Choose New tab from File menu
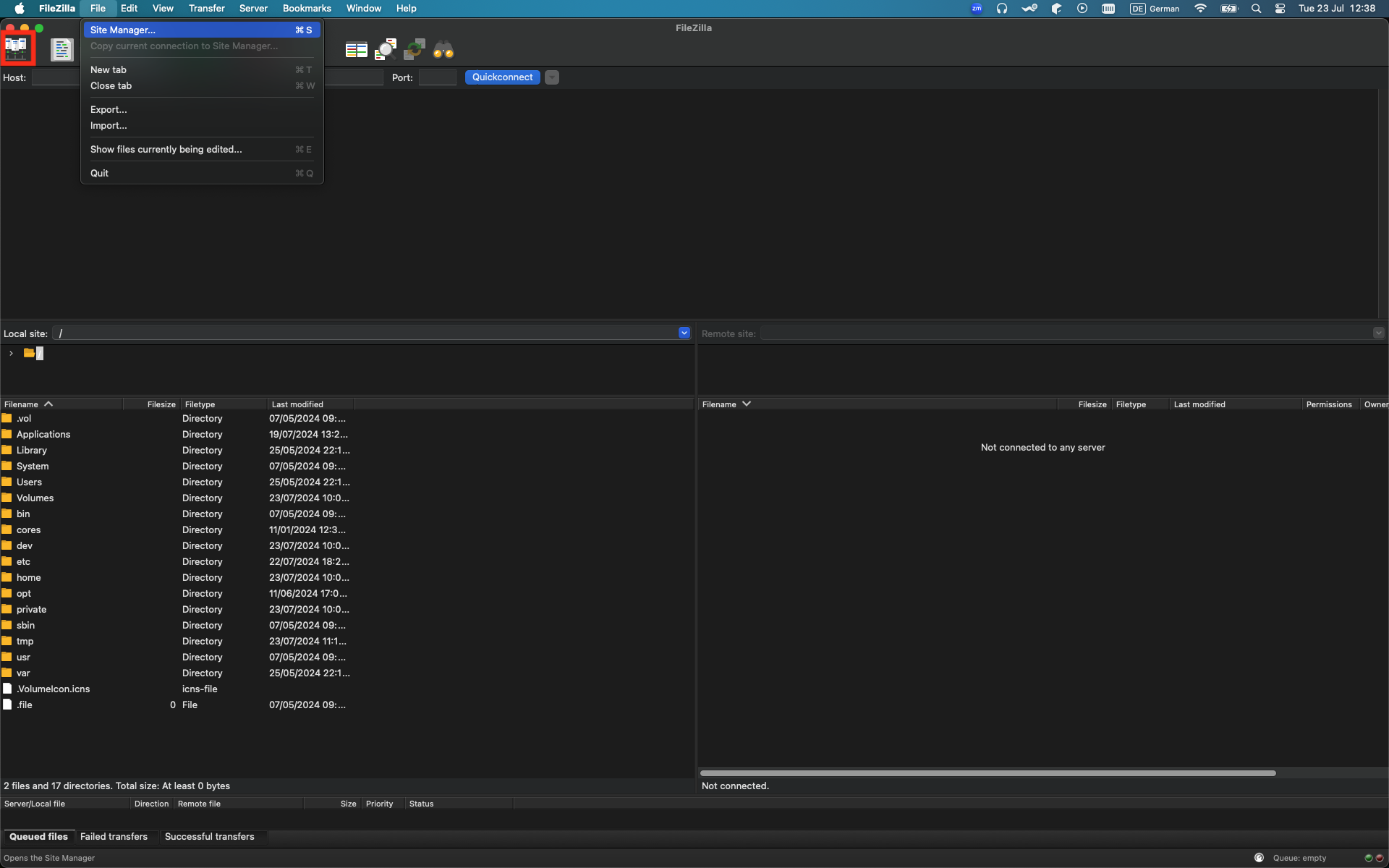The image size is (1389, 868). (202, 69)
